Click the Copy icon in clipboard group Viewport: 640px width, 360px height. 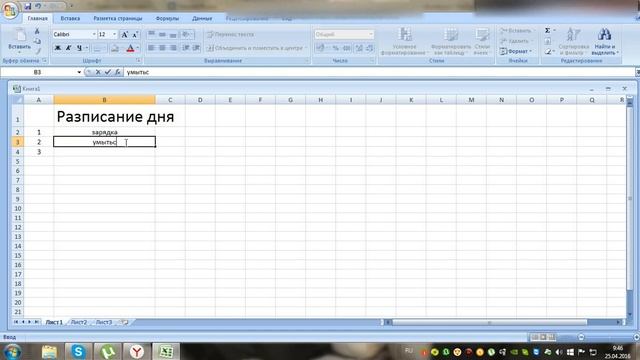tap(37, 41)
